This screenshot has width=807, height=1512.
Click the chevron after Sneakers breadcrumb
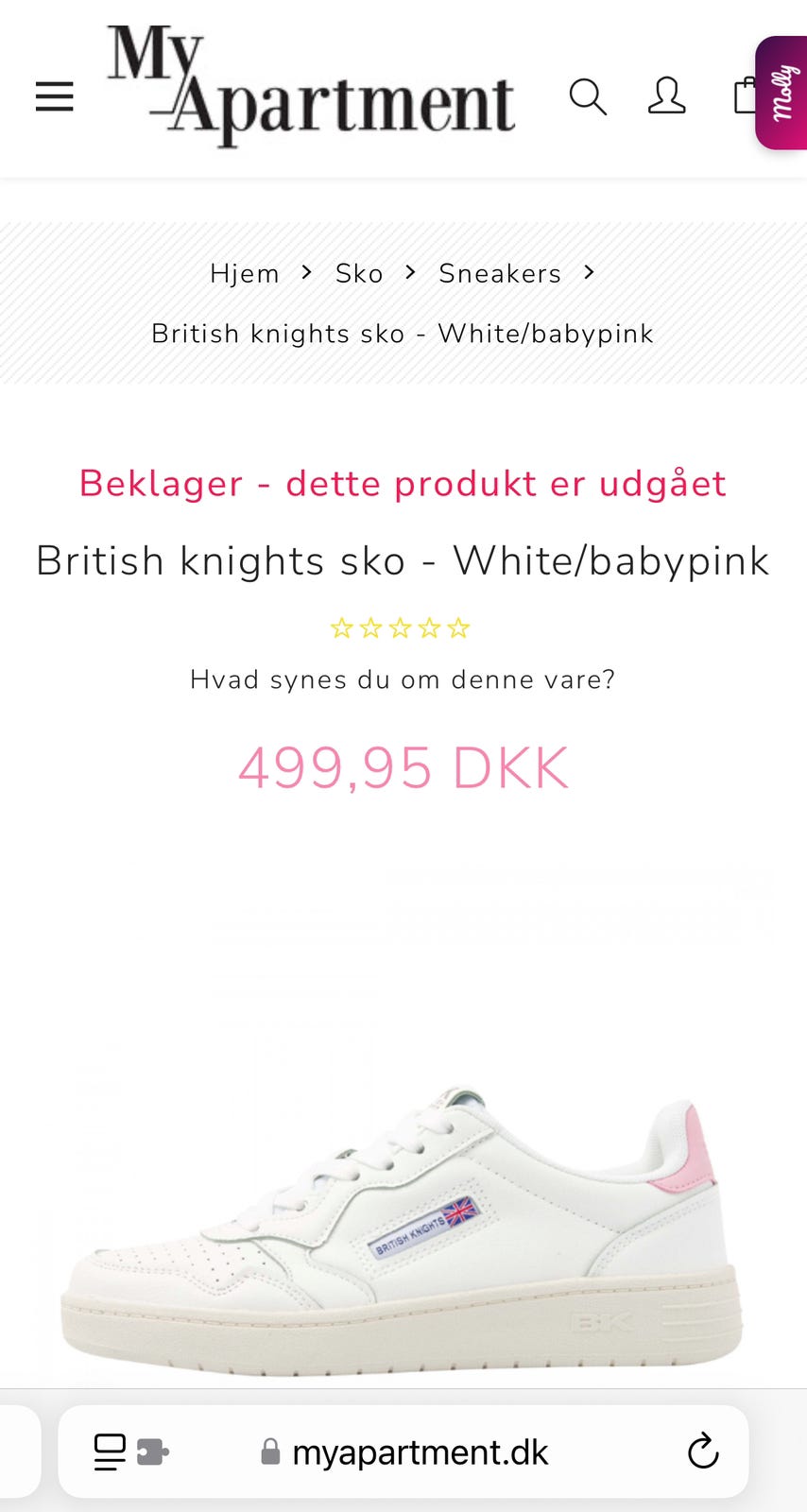click(590, 272)
